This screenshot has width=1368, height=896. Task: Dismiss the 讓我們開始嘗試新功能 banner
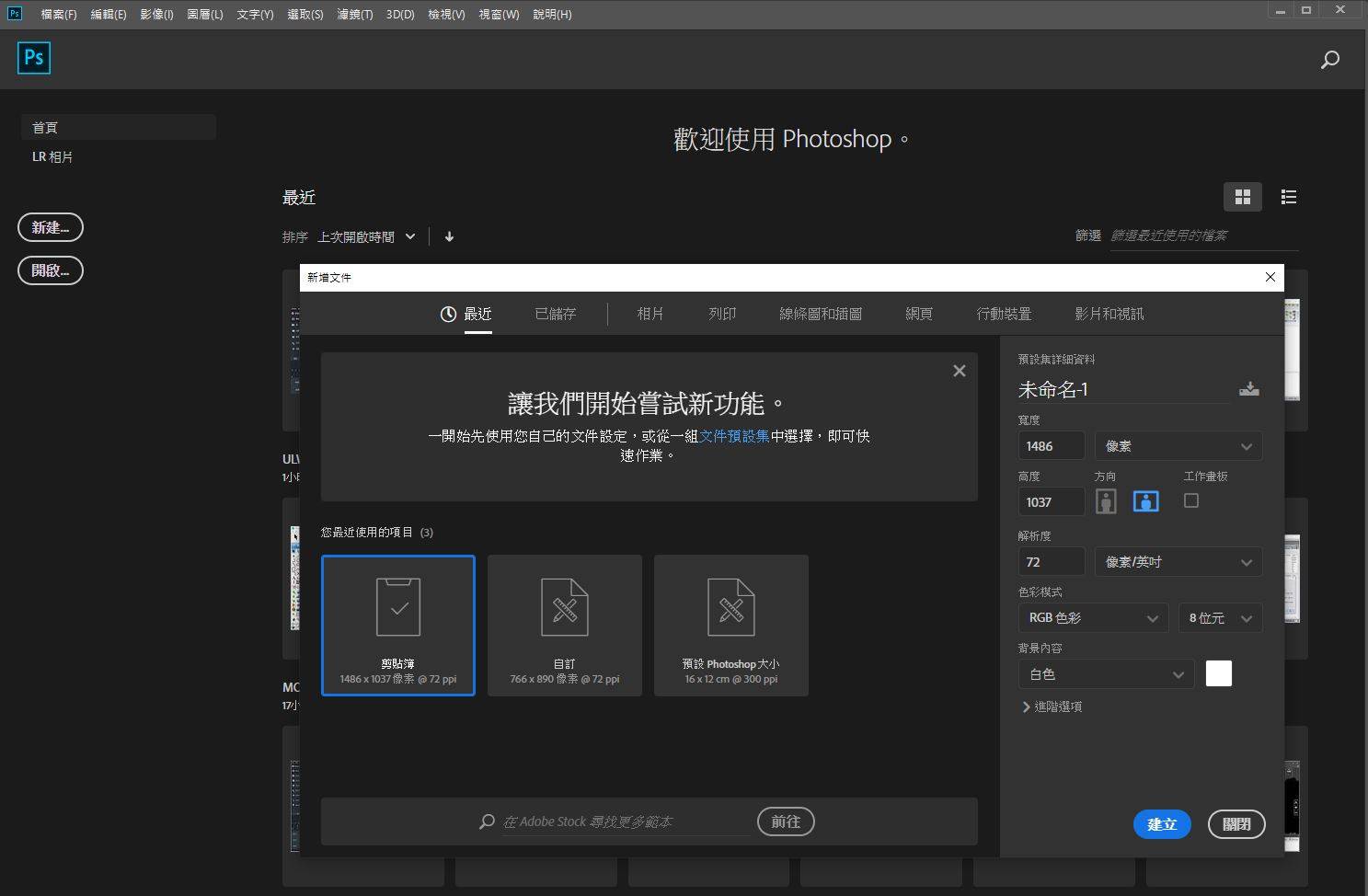coord(959,371)
